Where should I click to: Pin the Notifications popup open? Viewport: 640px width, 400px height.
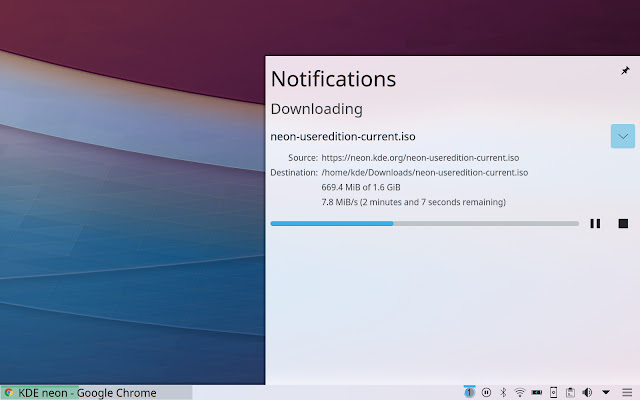pyautogui.click(x=625, y=71)
